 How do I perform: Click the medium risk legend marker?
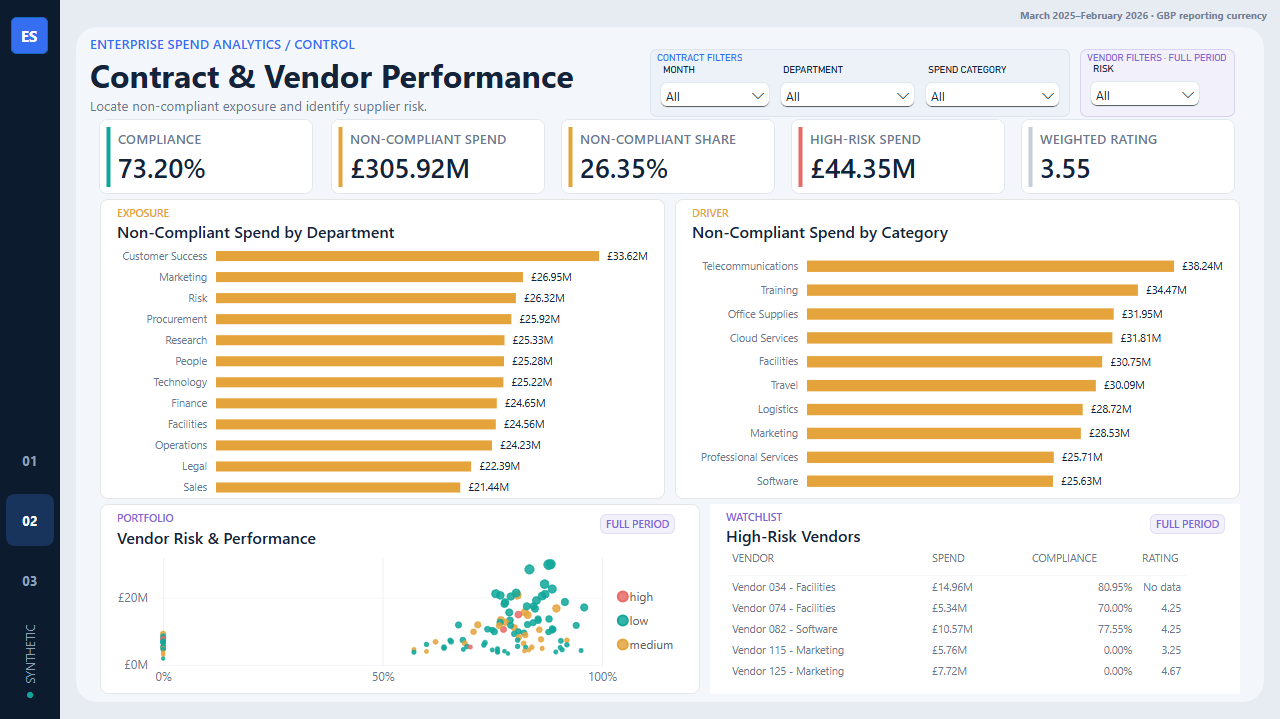(623, 645)
